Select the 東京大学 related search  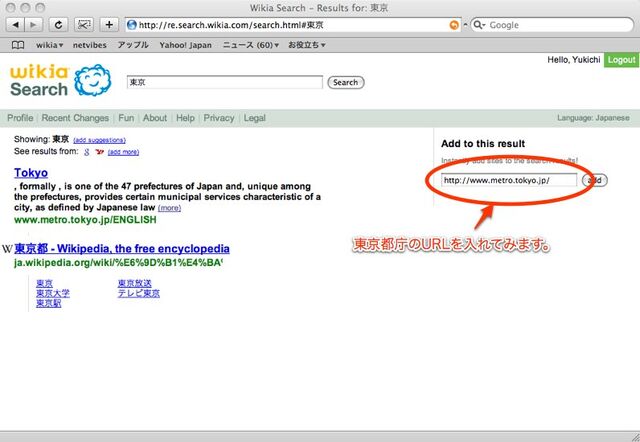[53, 293]
